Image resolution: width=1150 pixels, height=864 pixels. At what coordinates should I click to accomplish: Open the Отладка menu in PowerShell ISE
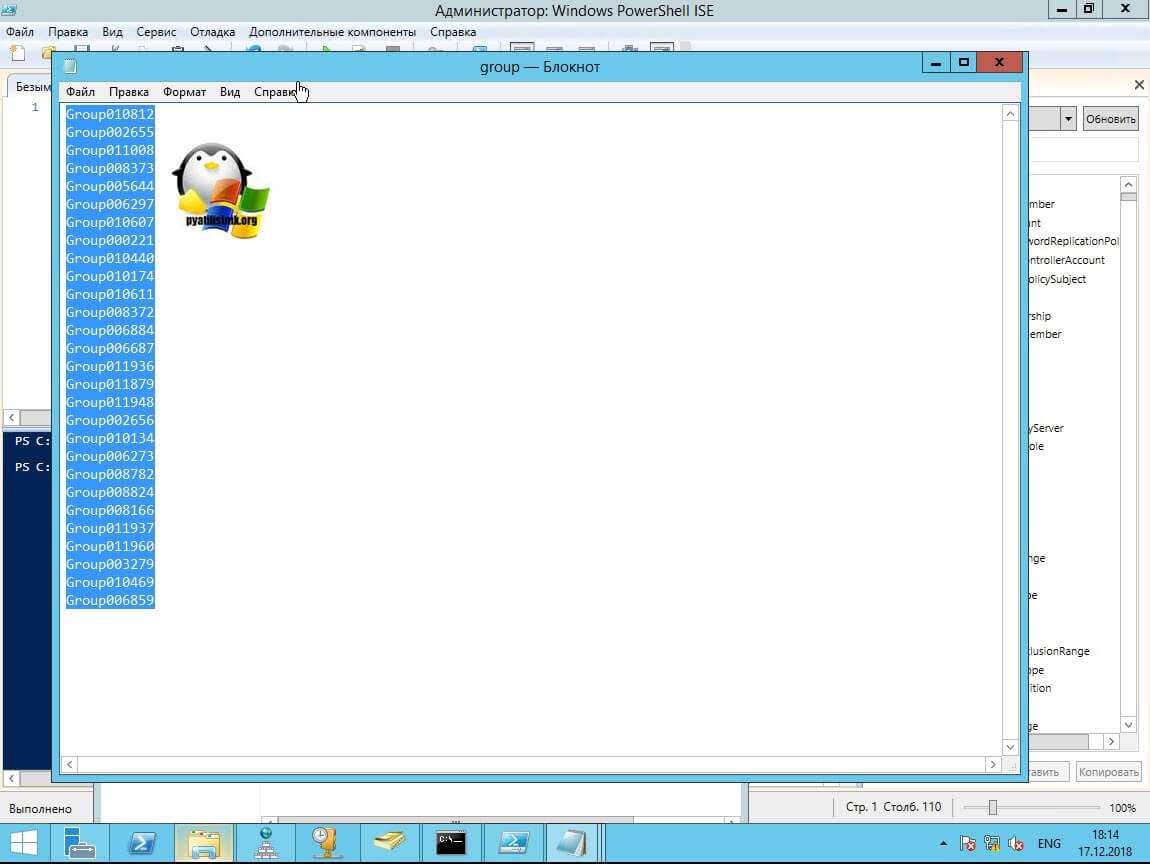pyautogui.click(x=212, y=32)
